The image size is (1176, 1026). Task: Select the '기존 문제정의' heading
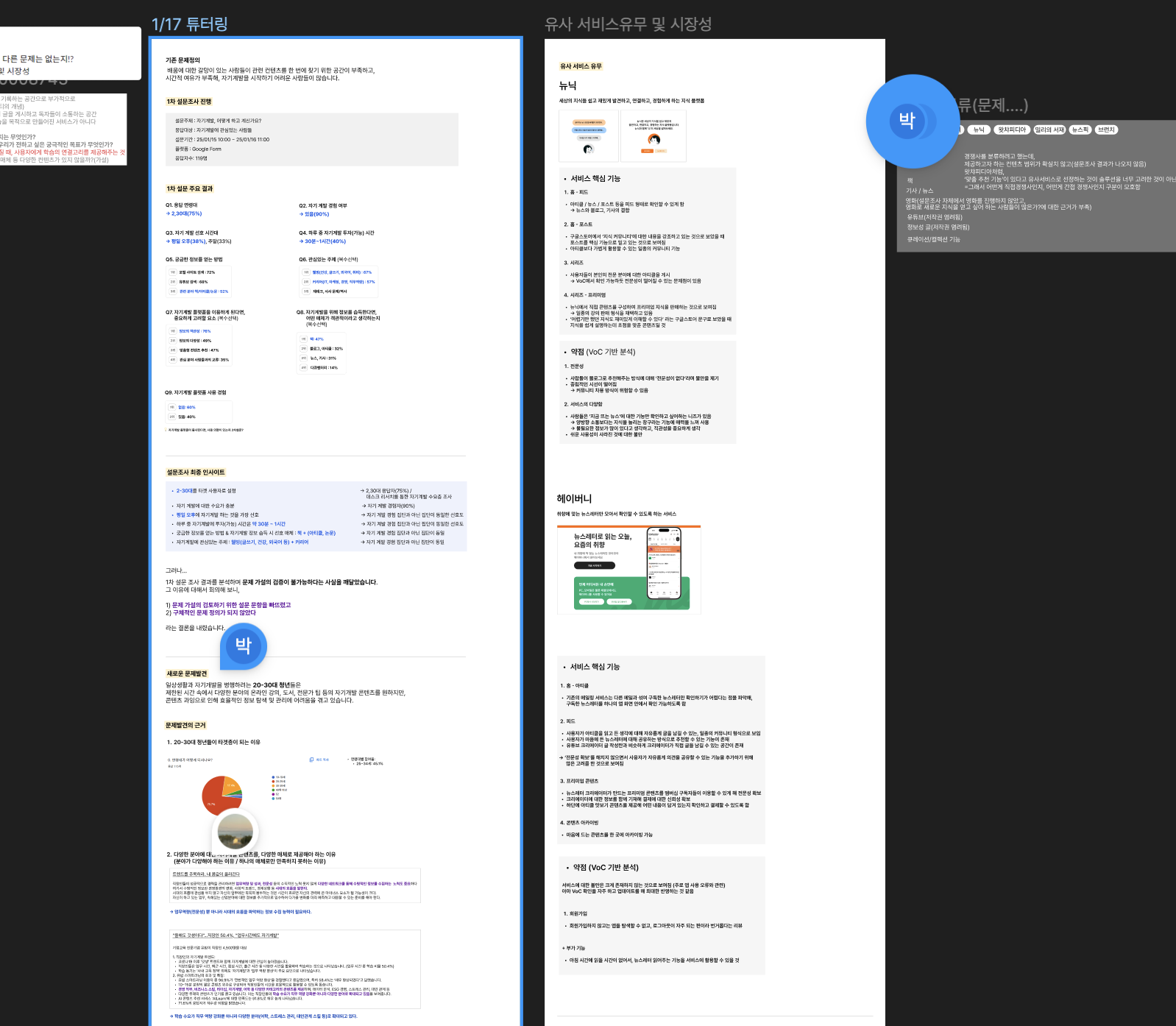(x=183, y=60)
